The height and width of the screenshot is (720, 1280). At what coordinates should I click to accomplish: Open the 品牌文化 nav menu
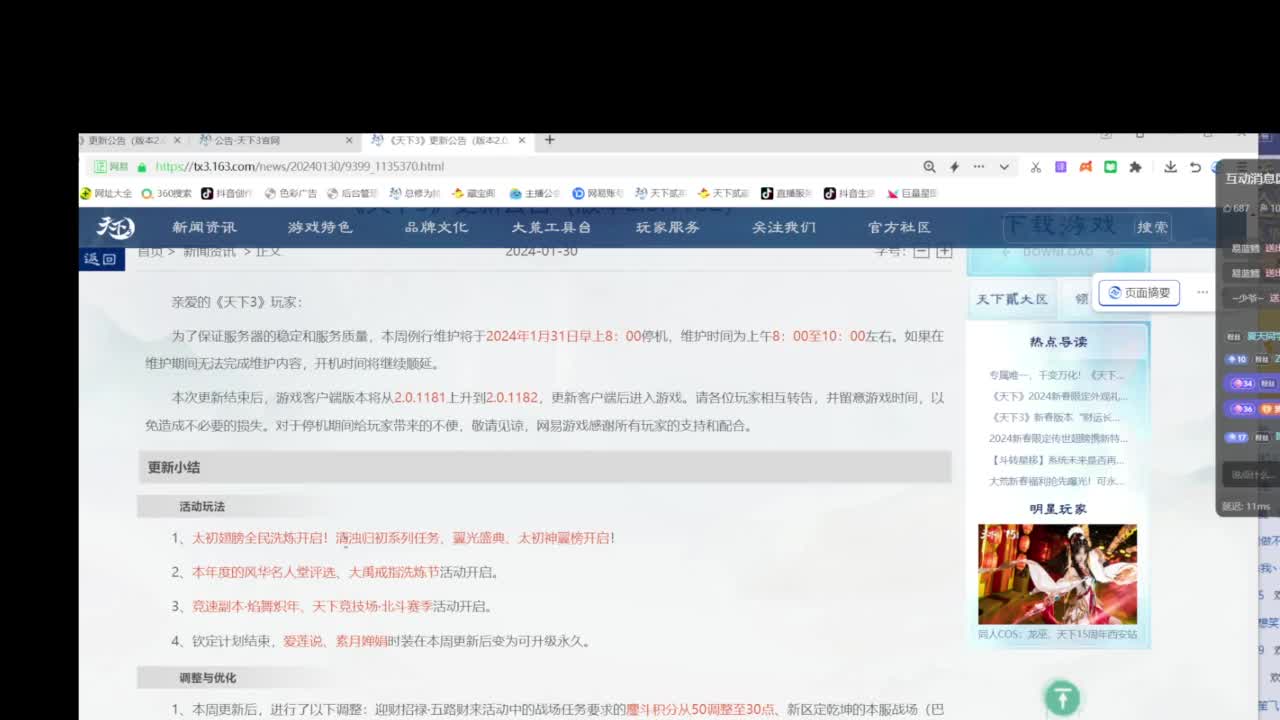(x=436, y=228)
